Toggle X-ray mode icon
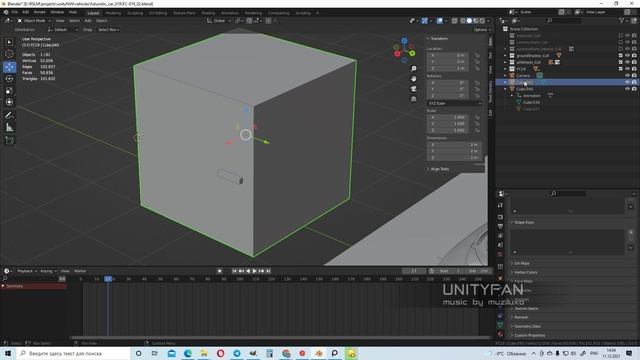 coord(454,20)
